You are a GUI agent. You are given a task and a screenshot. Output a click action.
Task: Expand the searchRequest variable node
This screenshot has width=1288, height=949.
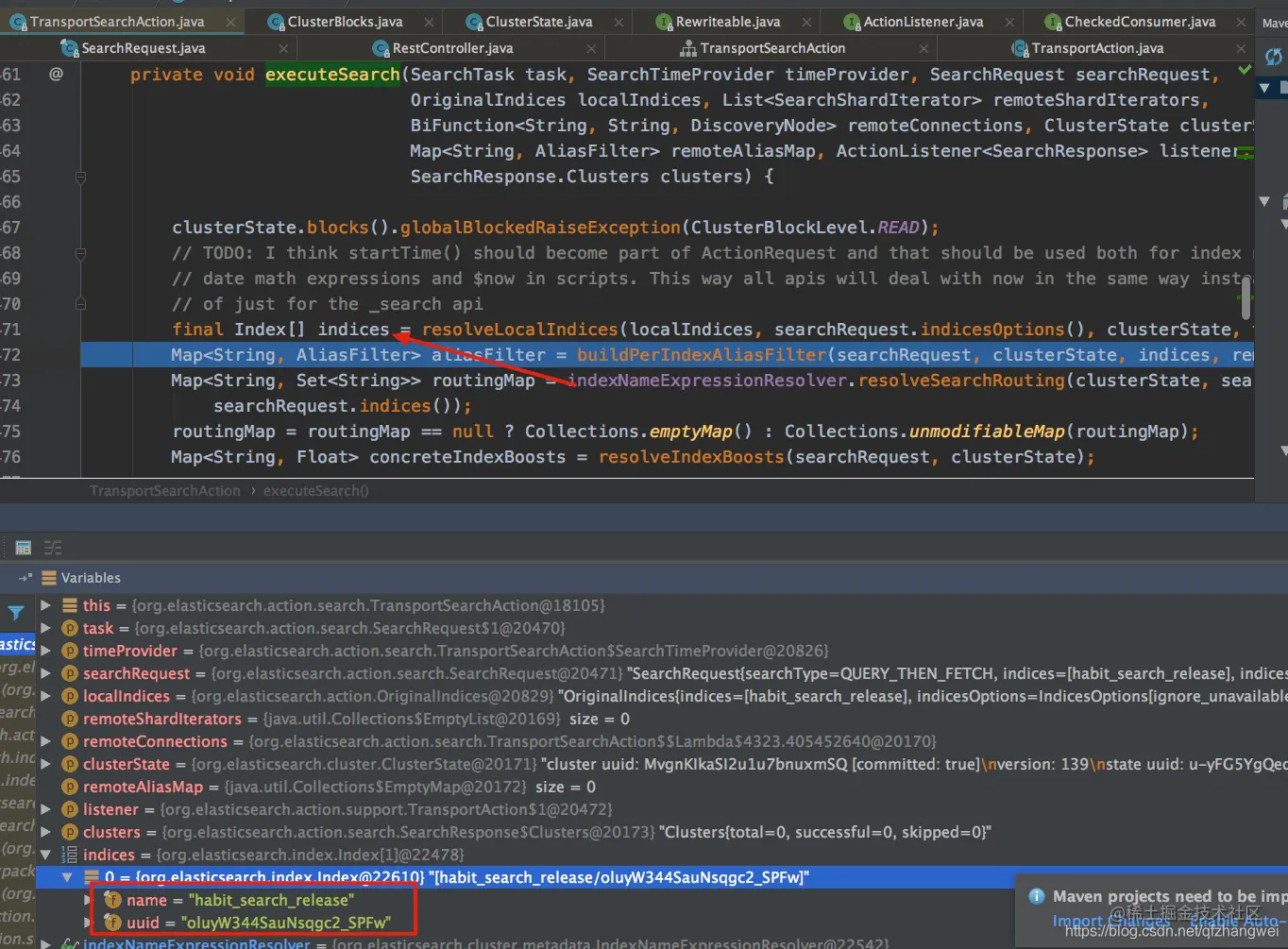click(x=45, y=673)
